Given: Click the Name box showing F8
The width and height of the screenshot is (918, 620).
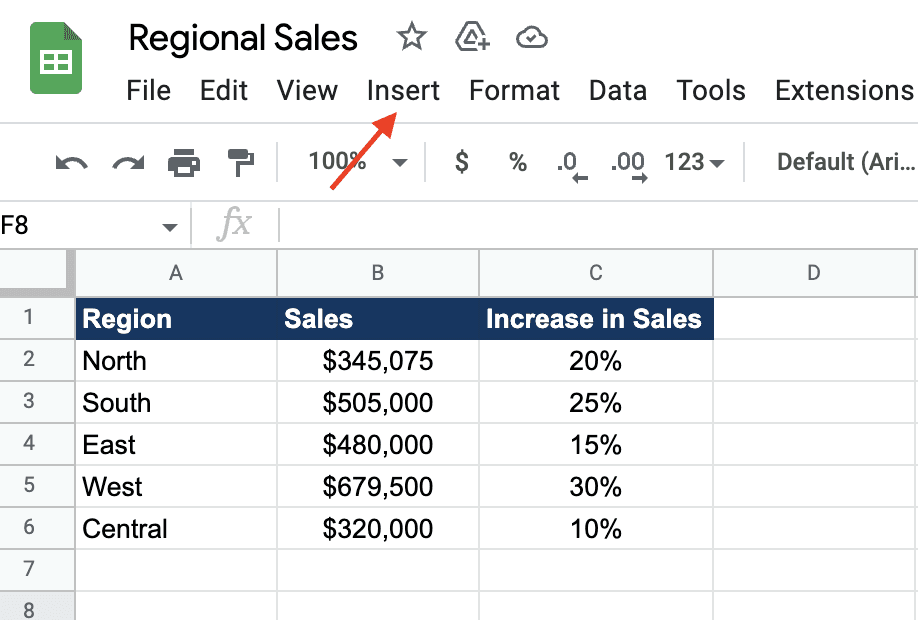Looking at the screenshot, I should pos(94,225).
